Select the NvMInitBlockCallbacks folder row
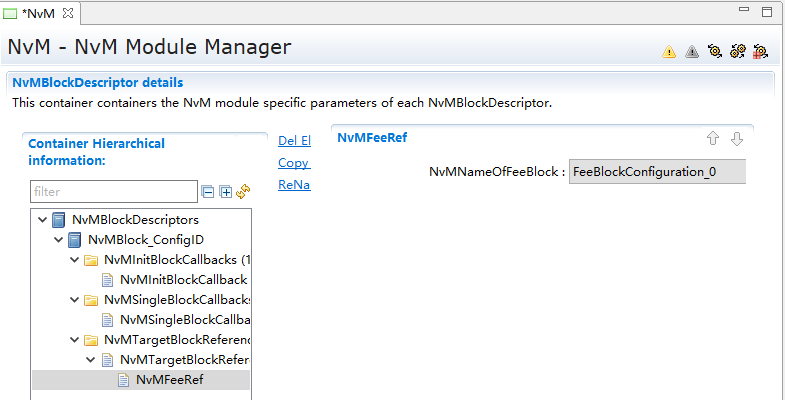785x400 pixels. (x=177, y=260)
